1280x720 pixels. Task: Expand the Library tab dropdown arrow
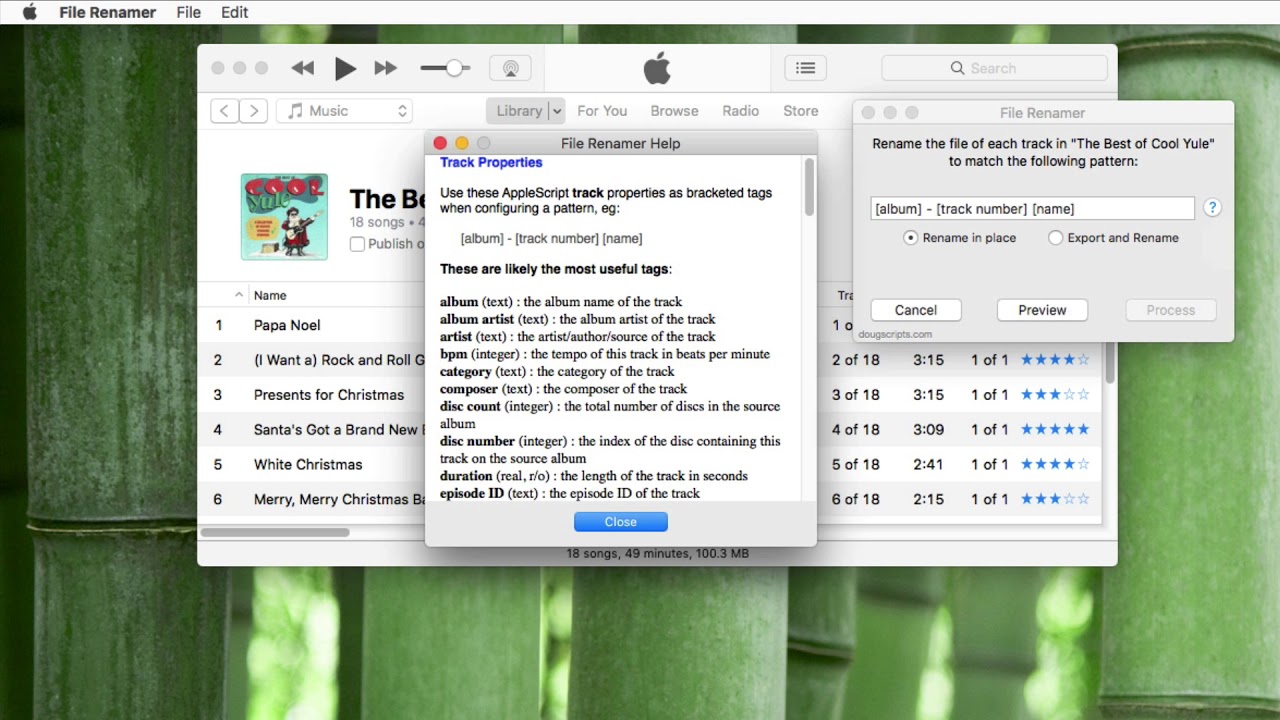(x=557, y=111)
